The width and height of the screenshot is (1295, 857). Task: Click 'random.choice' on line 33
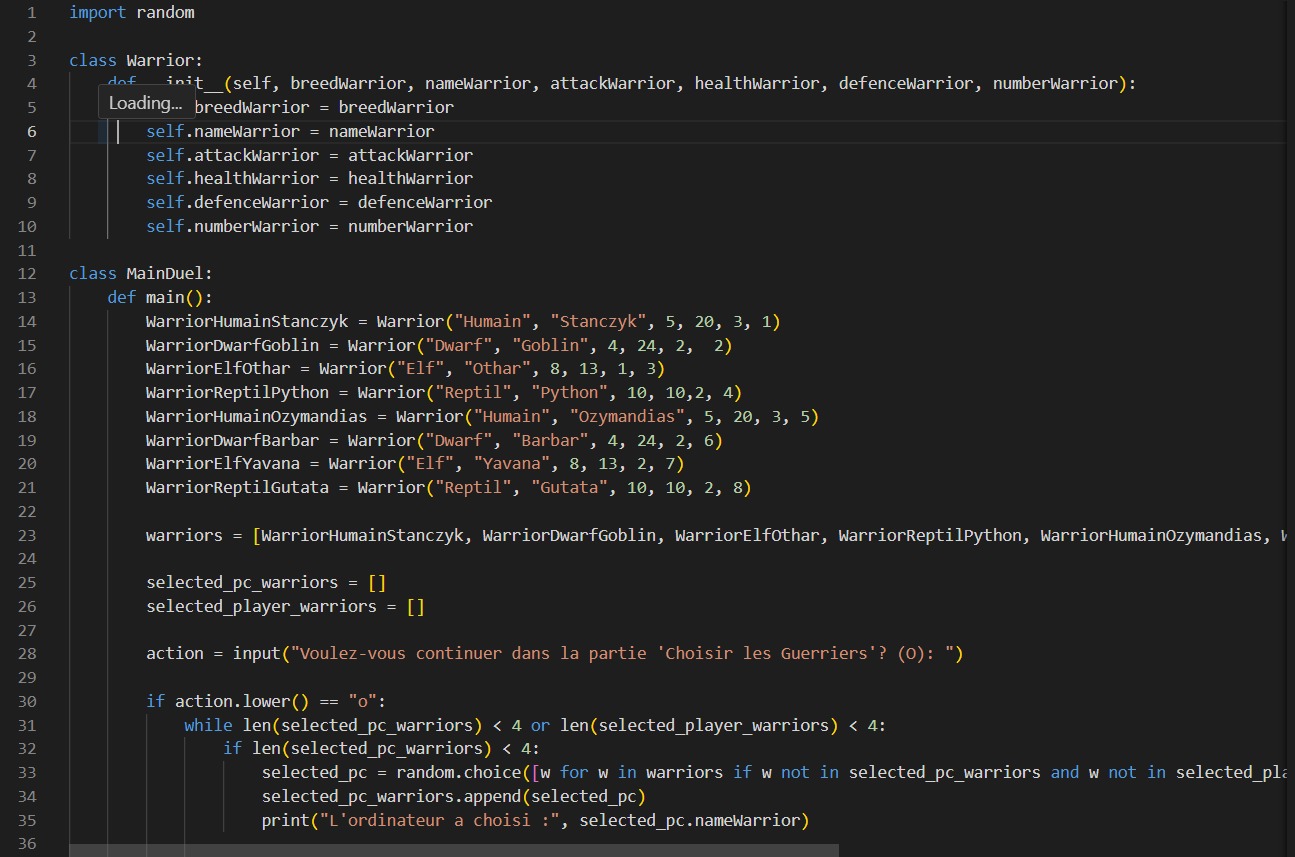click(x=458, y=772)
